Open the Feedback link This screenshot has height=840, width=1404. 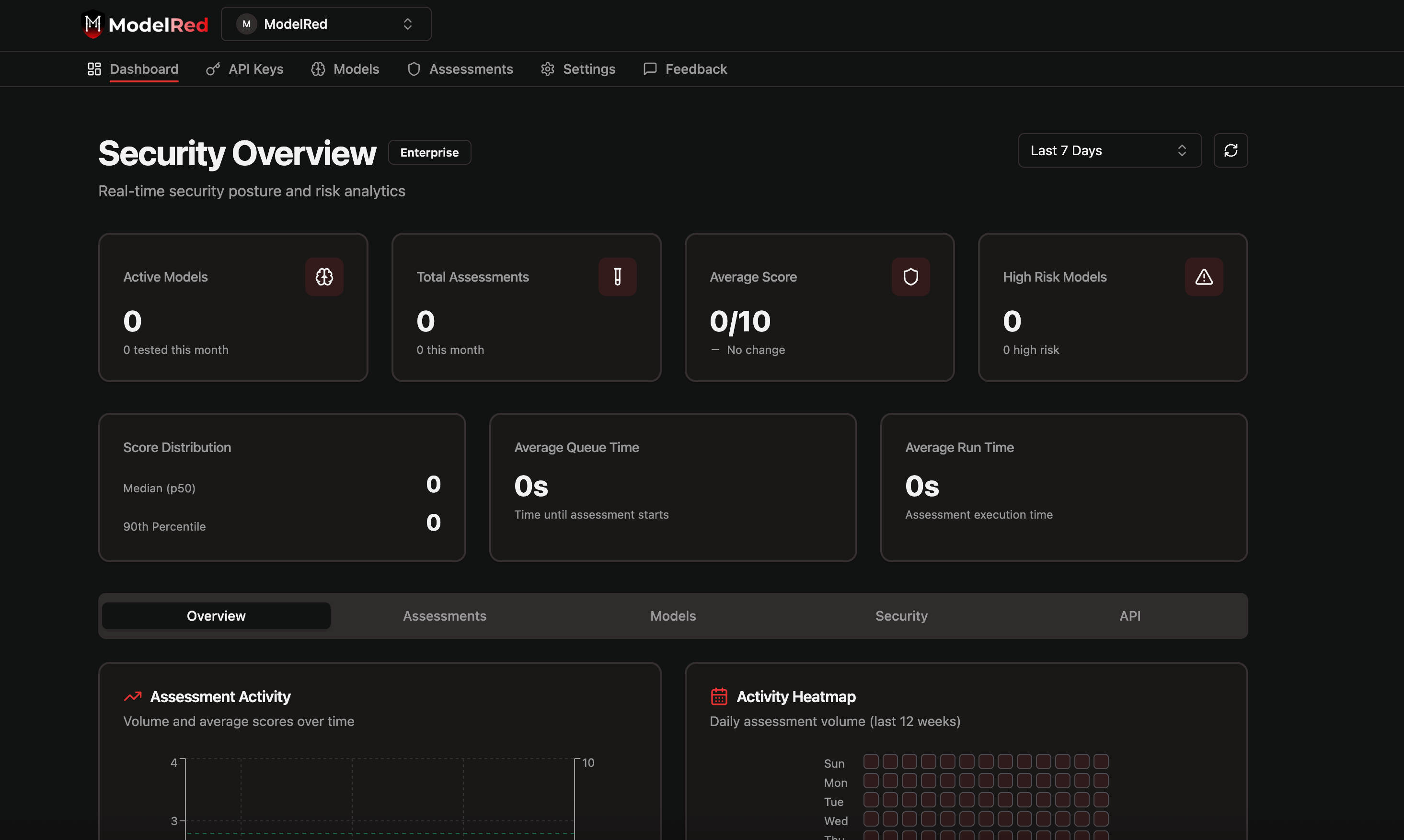pyautogui.click(x=685, y=69)
